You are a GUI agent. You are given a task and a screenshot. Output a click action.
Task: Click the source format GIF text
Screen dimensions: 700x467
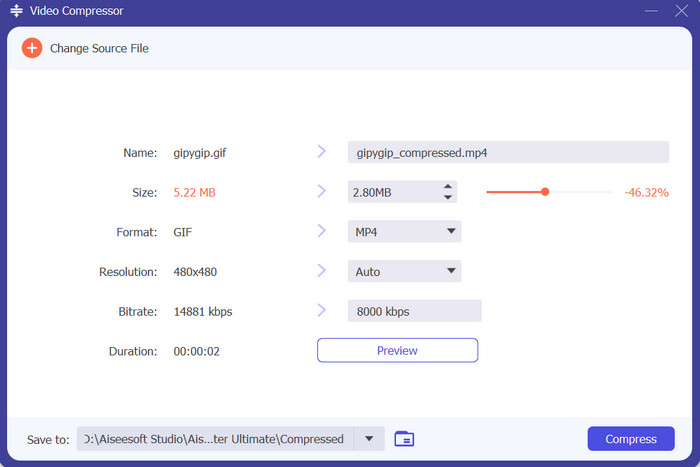click(183, 232)
